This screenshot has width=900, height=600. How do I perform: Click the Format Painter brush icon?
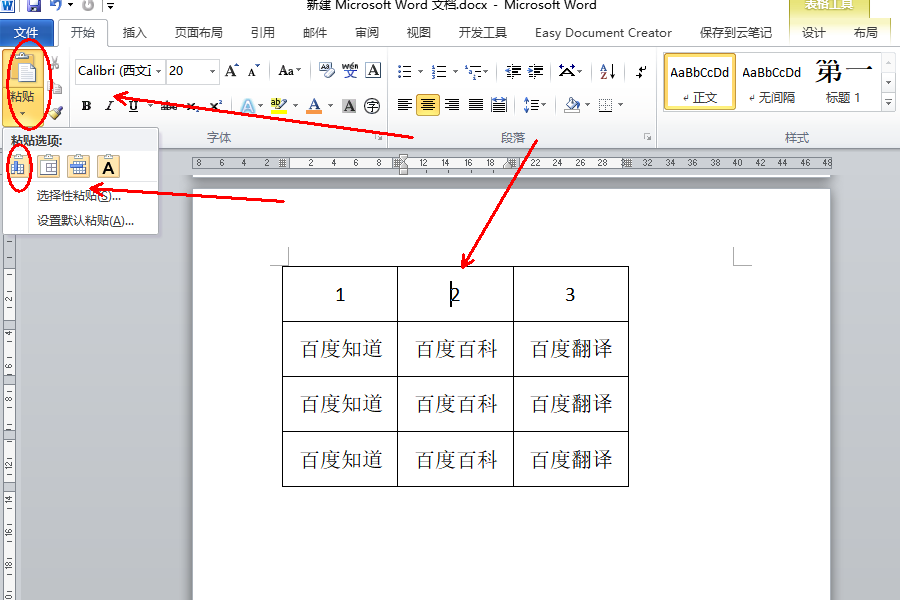coord(55,113)
